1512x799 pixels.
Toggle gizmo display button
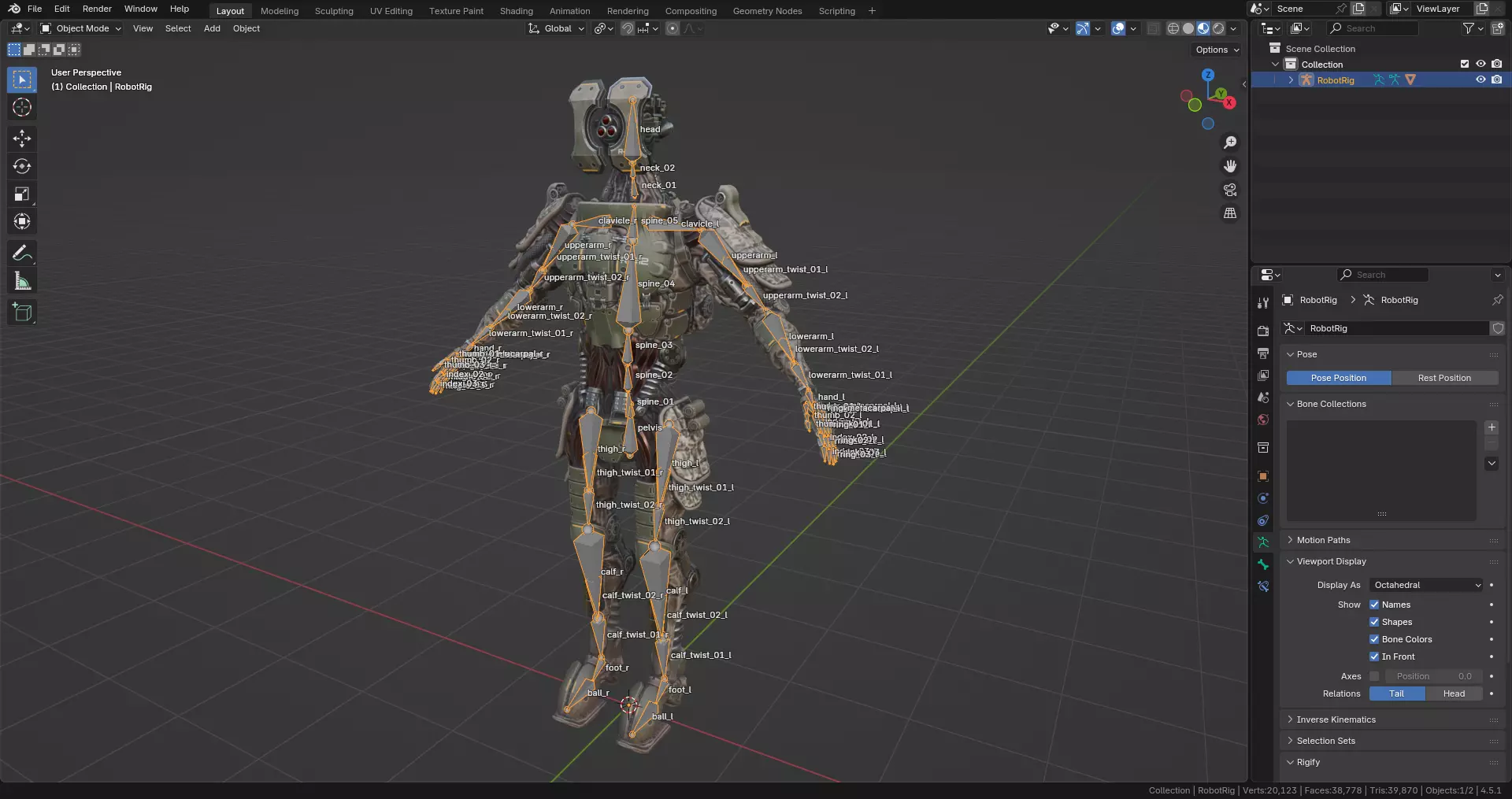click(x=1083, y=28)
